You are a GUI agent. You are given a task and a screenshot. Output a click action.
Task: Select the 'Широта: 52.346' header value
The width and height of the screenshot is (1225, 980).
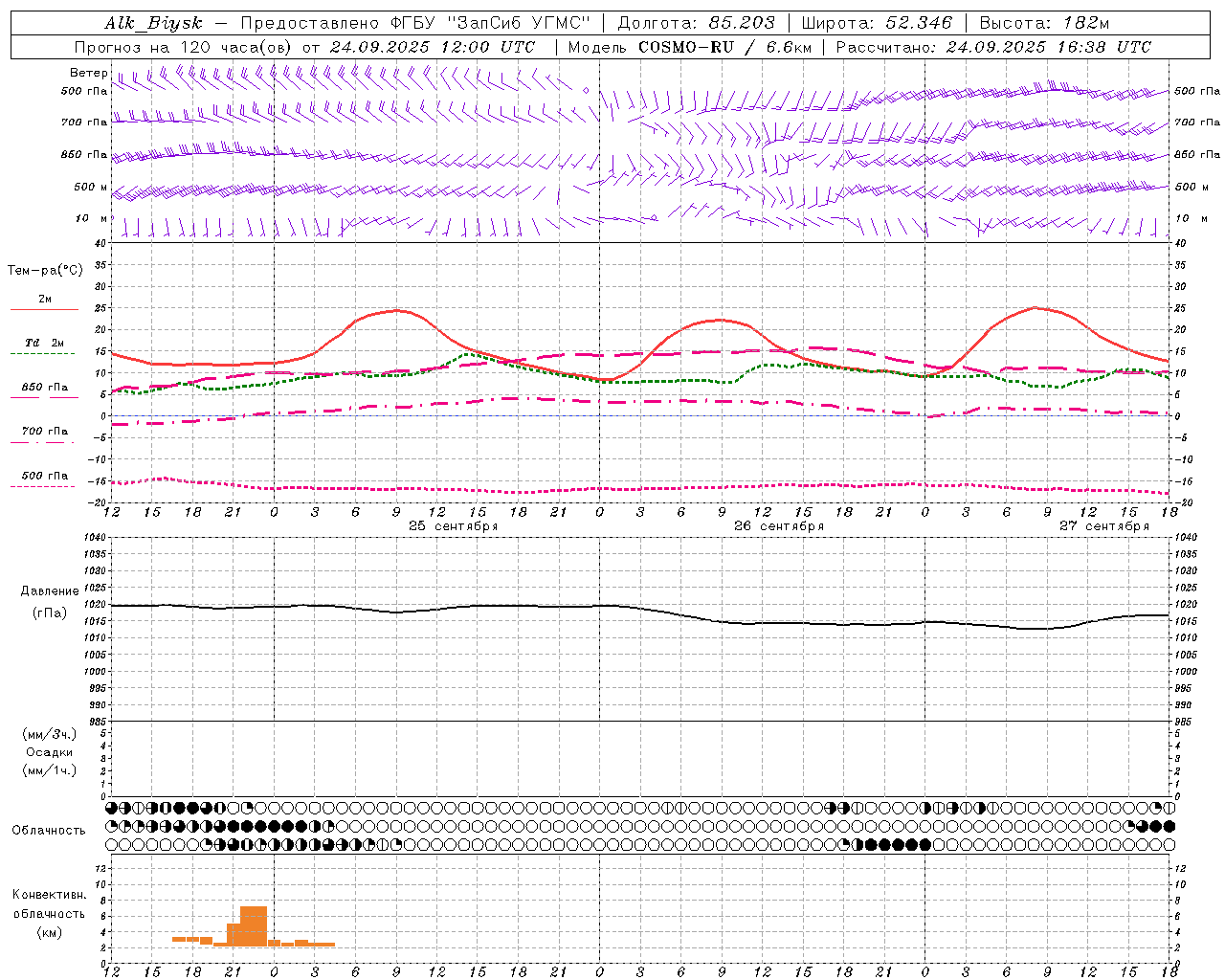(877, 23)
